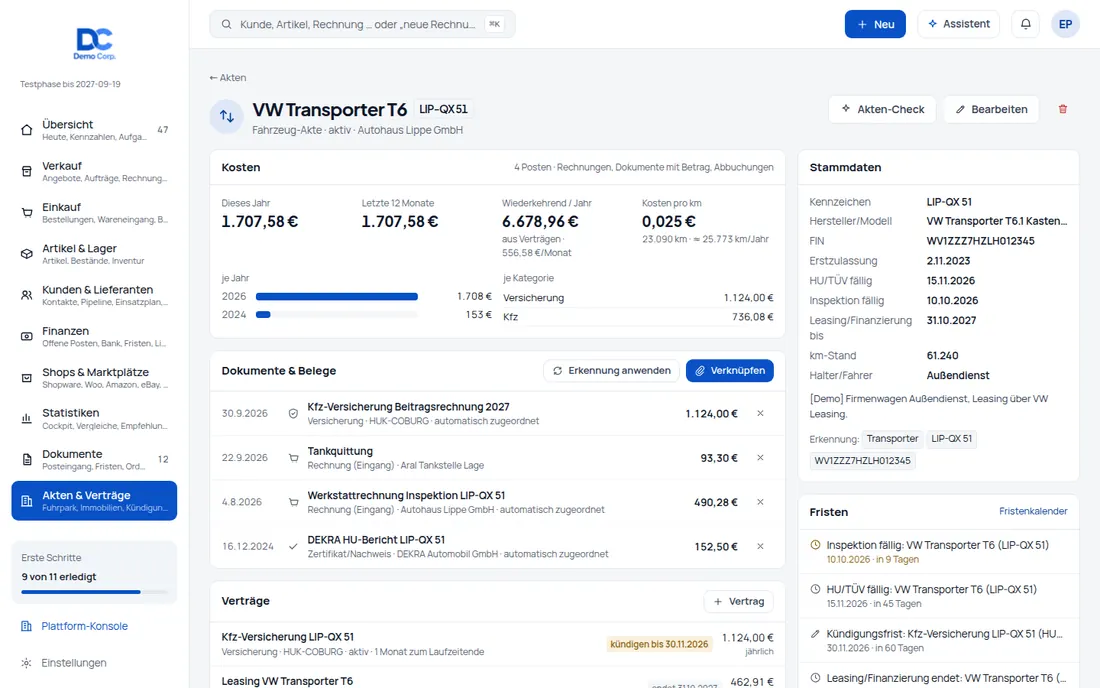Open the EP user avatar menu
This screenshot has width=1100, height=688.
[x=1065, y=24]
